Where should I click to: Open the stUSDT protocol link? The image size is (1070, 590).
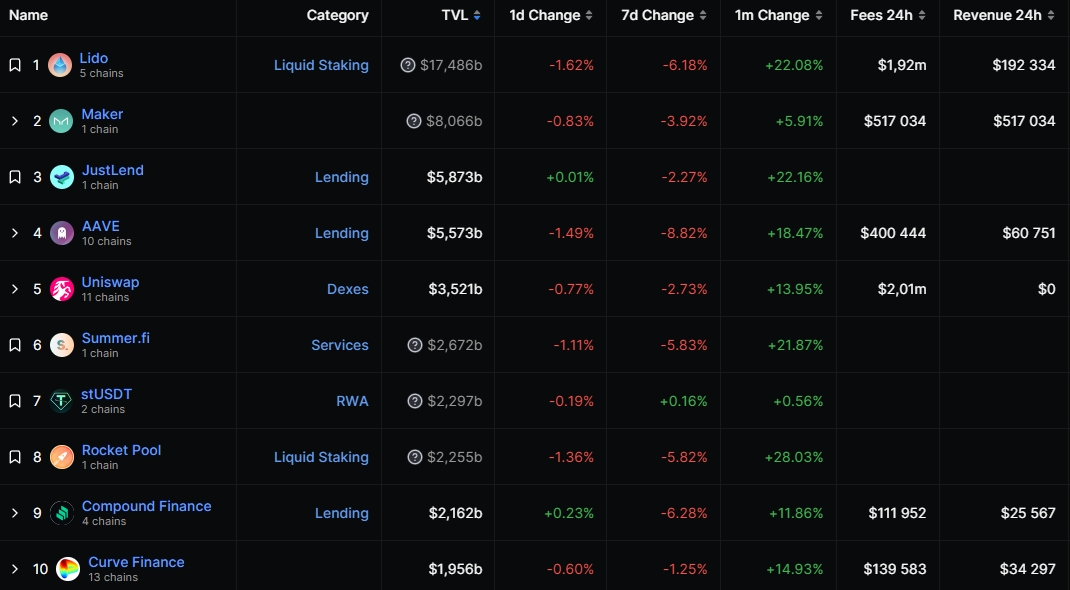(106, 394)
